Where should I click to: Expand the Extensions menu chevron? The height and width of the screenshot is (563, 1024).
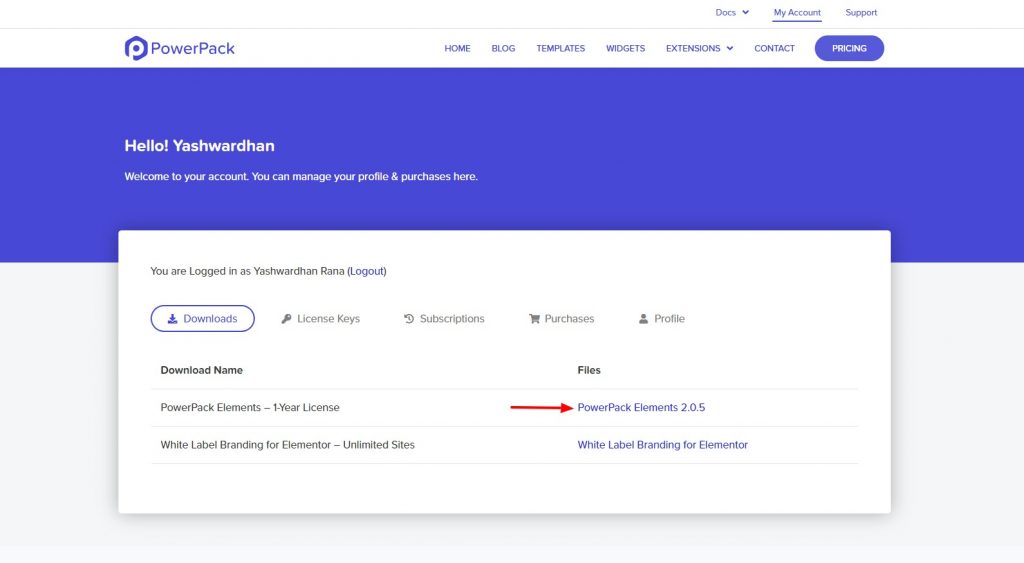[x=729, y=48]
